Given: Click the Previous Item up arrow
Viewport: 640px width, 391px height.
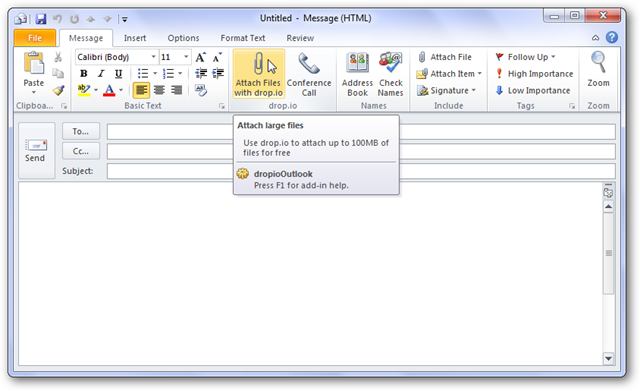Looking at the screenshot, I should pyautogui.click(x=91, y=19).
